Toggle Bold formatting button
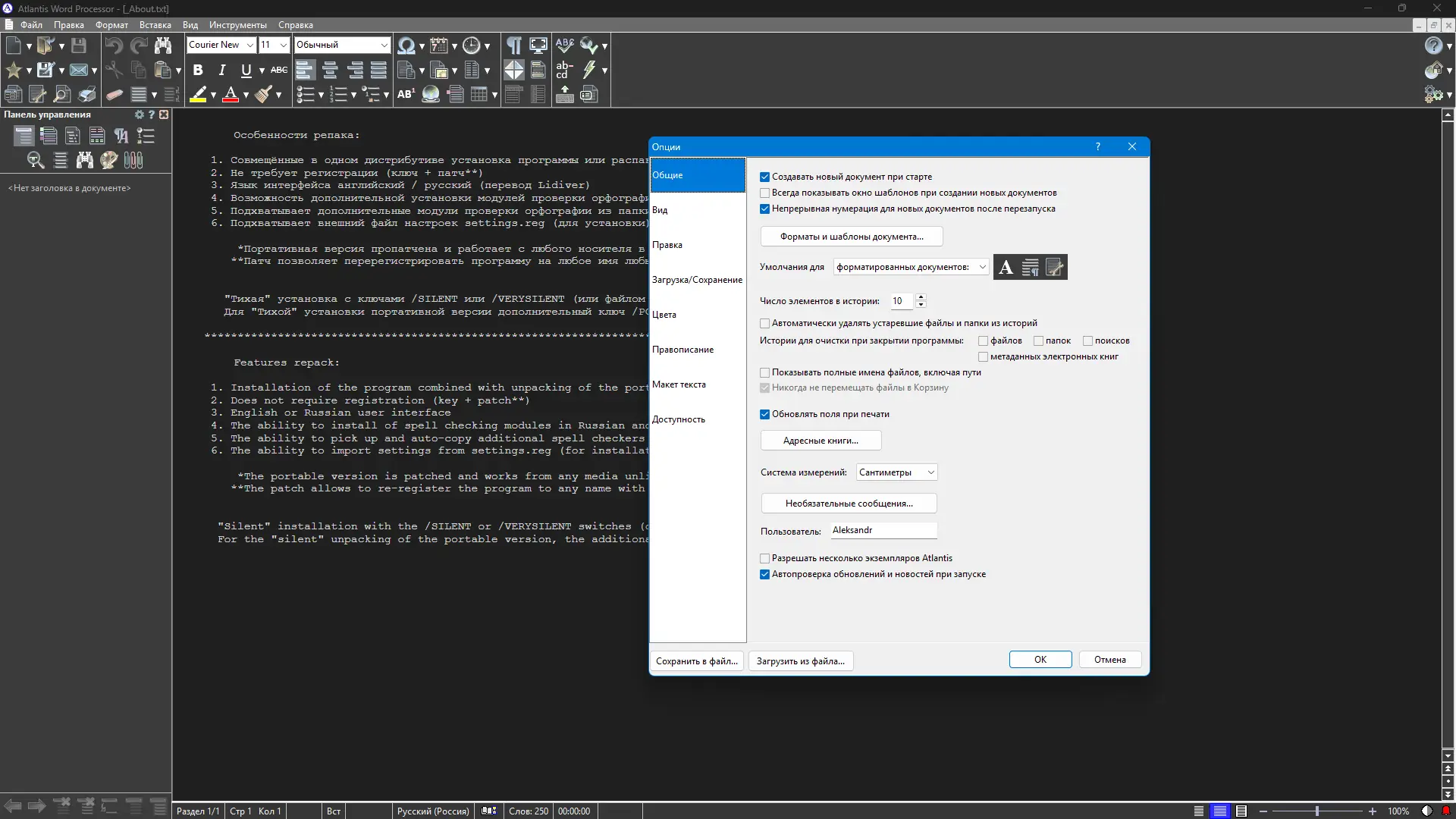 tap(198, 71)
